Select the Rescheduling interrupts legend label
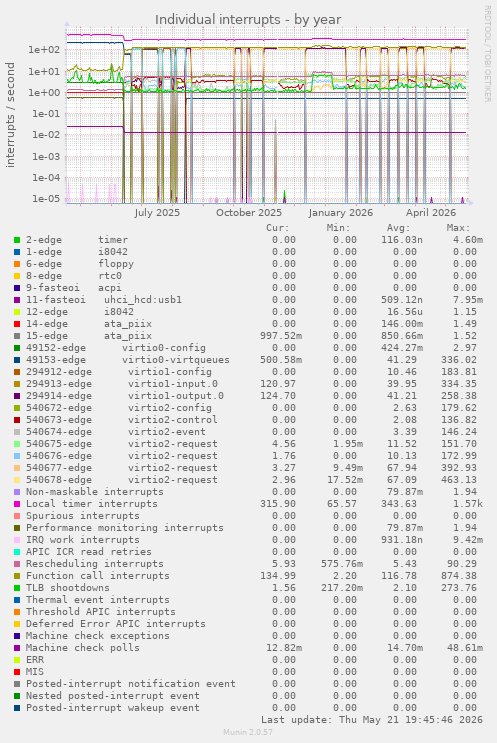This screenshot has height=743, width=497. coord(95,564)
